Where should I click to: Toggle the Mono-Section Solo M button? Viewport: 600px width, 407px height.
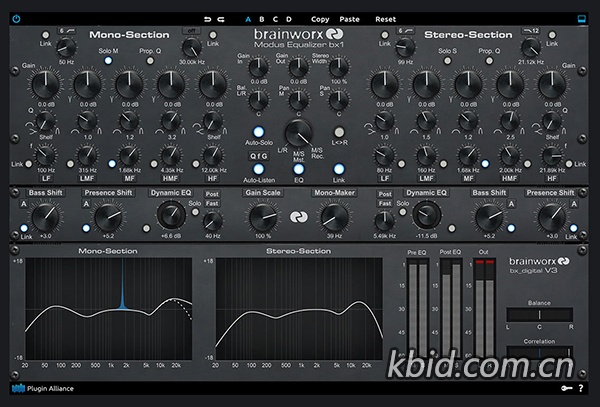point(108,61)
